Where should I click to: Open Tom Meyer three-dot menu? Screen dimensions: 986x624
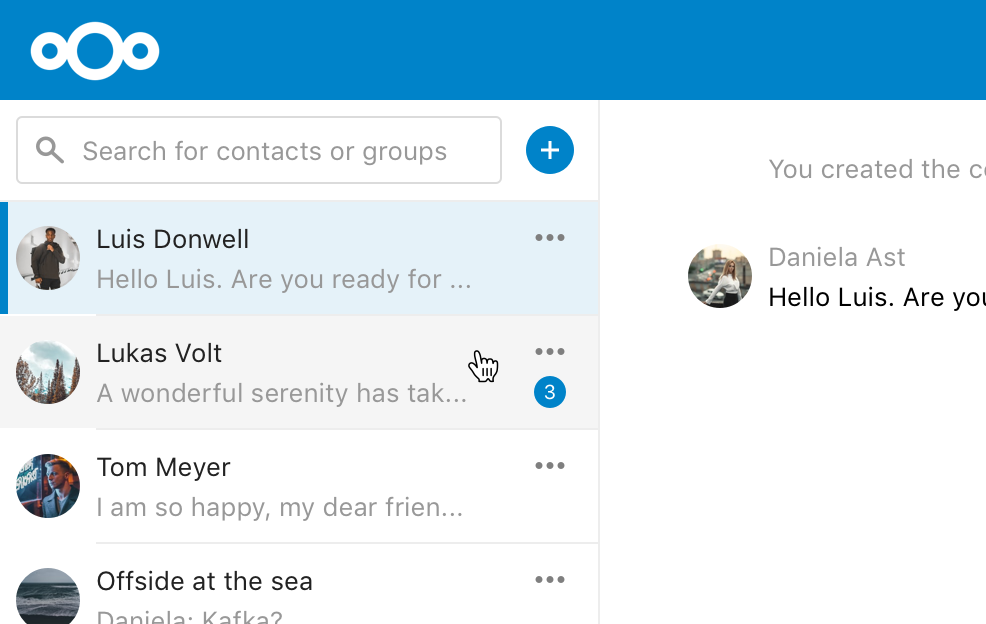coord(550,466)
